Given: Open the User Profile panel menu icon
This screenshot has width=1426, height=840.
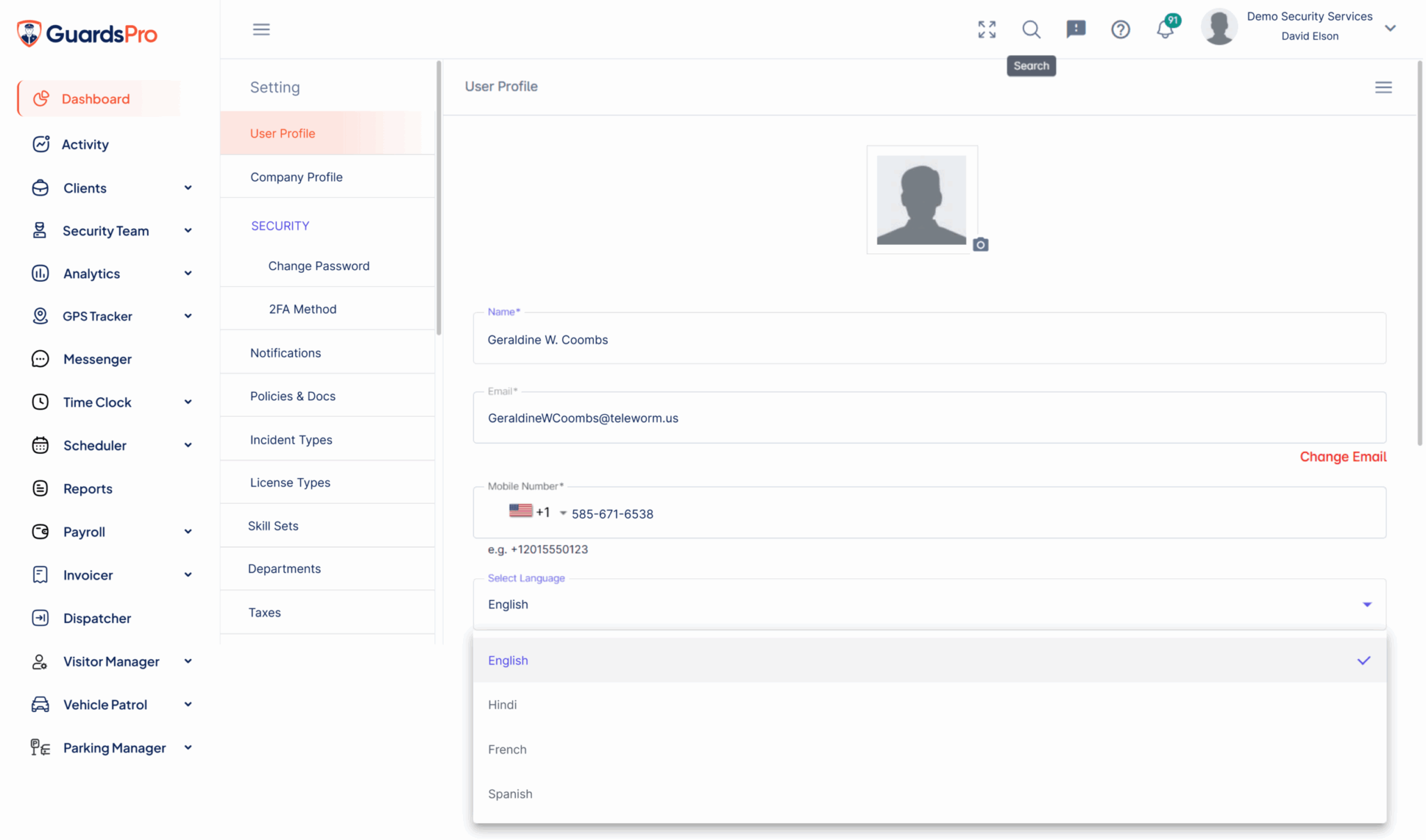Looking at the screenshot, I should (1383, 87).
